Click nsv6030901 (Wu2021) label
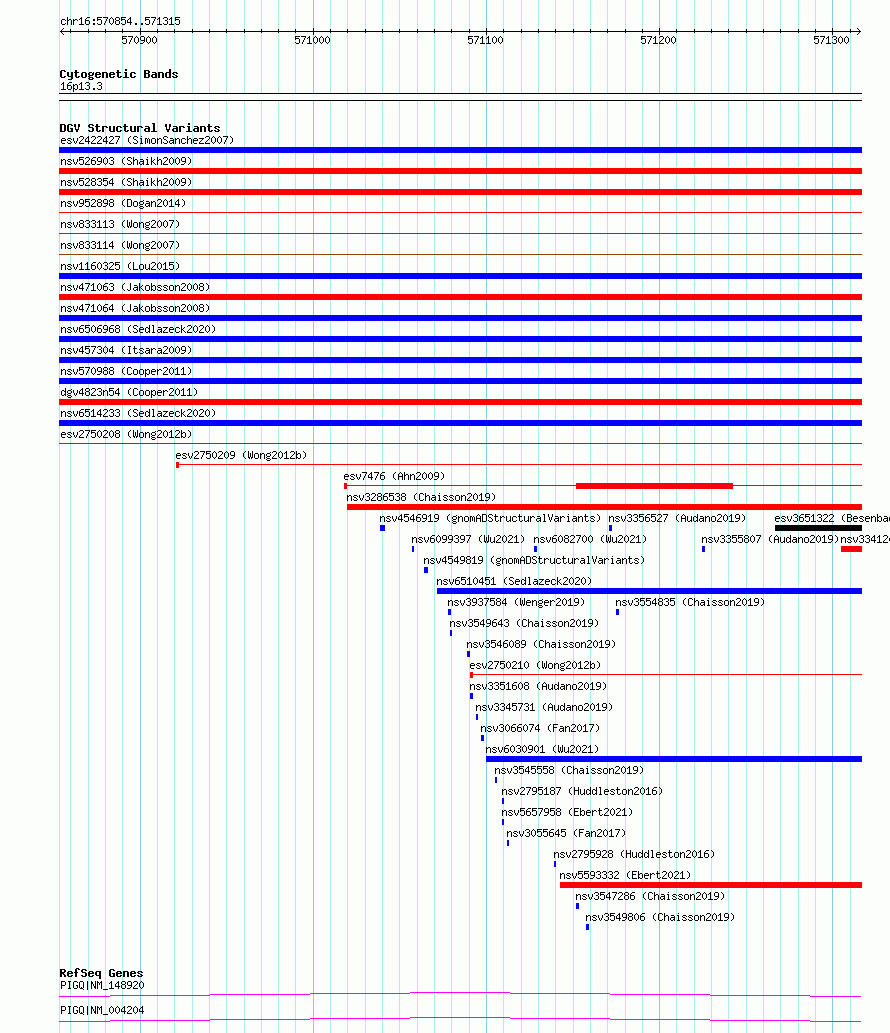This screenshot has width=890, height=1033. tap(542, 751)
